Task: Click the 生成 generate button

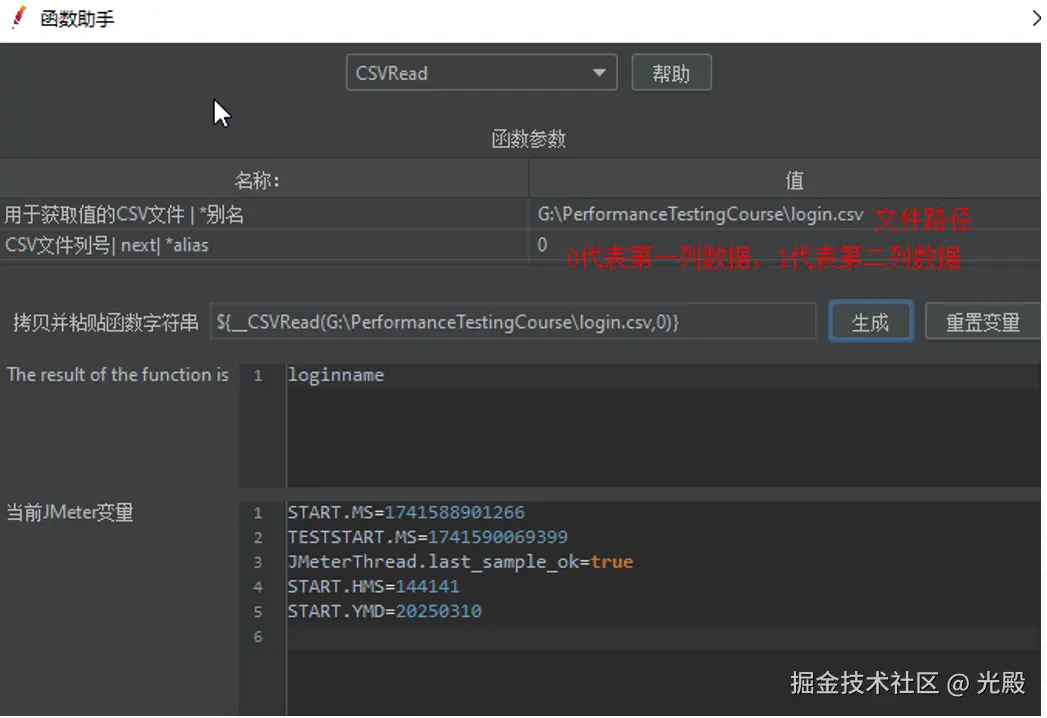Action: click(x=871, y=322)
